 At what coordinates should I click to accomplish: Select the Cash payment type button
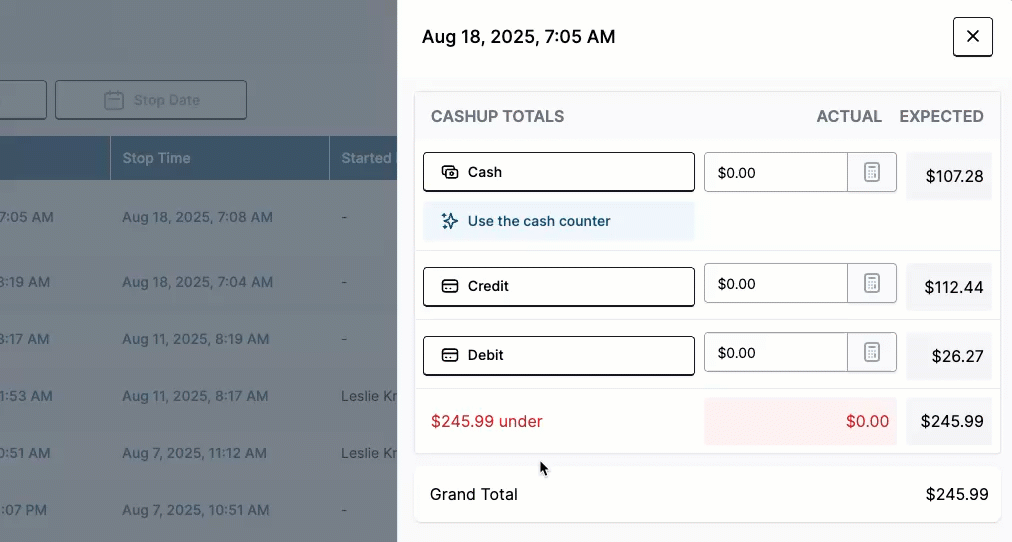click(x=559, y=172)
